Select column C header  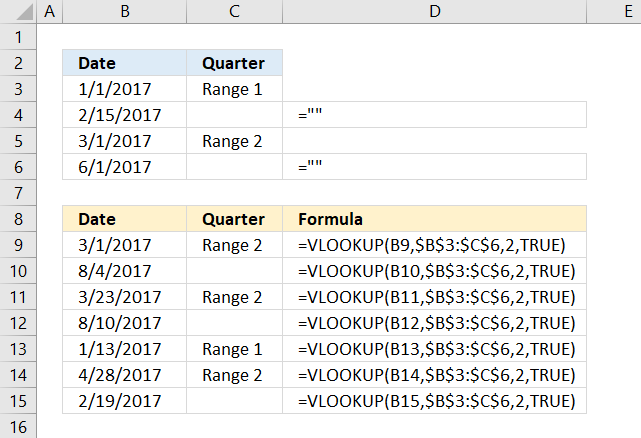(x=234, y=11)
